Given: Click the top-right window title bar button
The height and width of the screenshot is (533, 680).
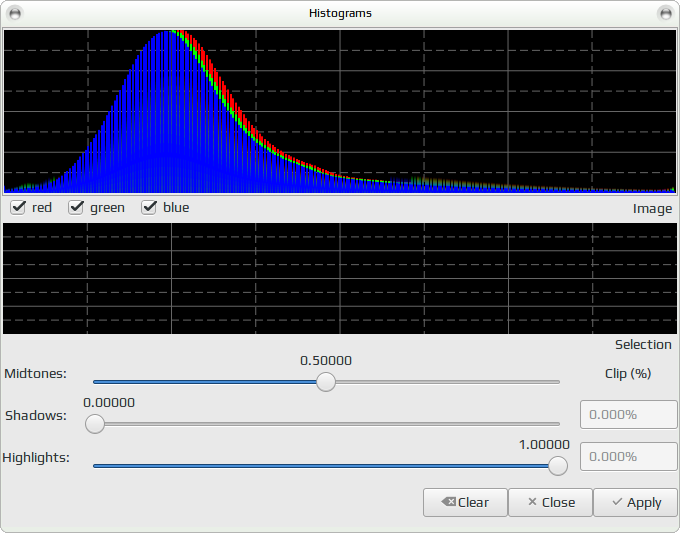Looking at the screenshot, I should click(665, 13).
